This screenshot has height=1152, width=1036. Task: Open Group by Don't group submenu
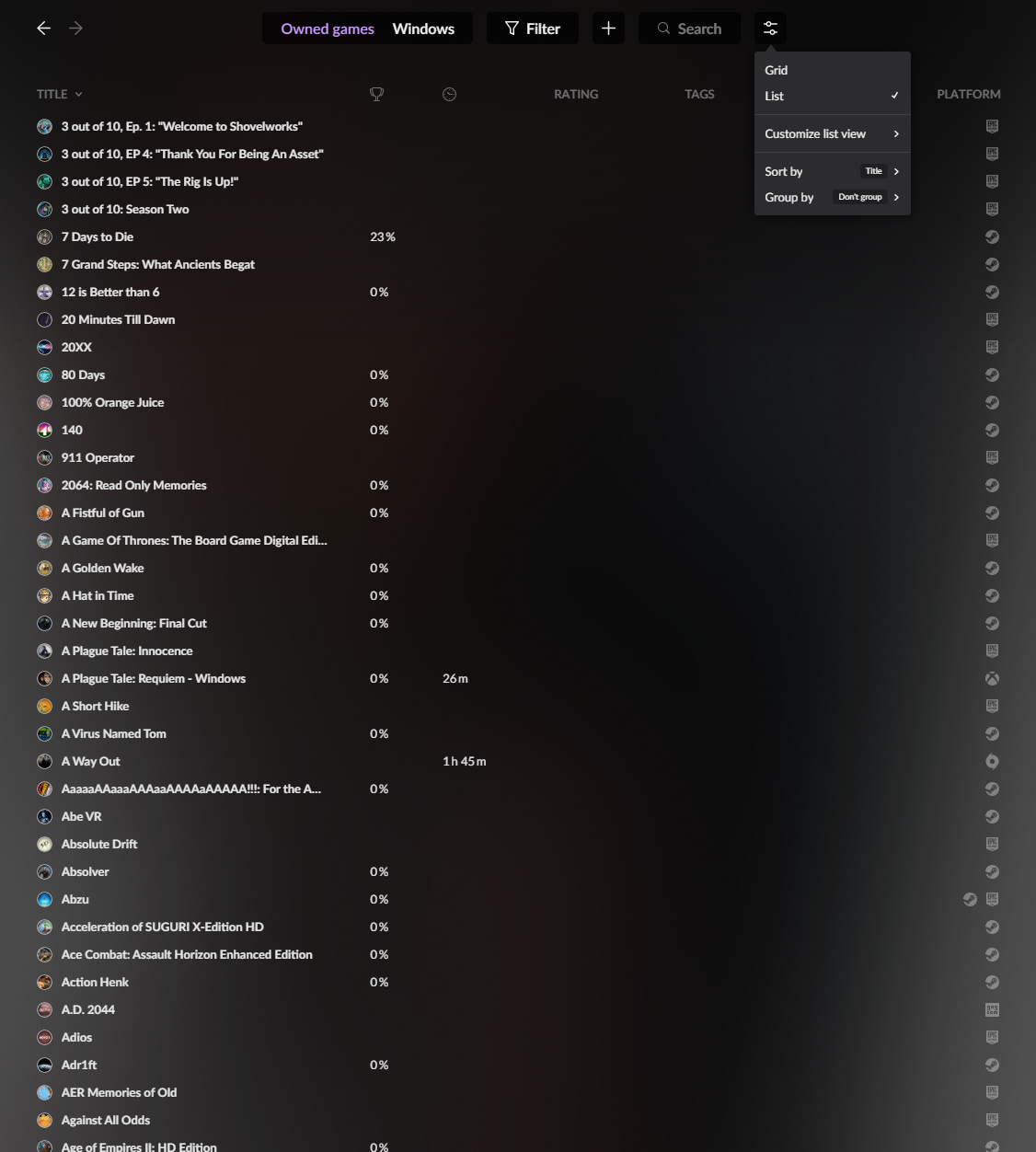[832, 197]
